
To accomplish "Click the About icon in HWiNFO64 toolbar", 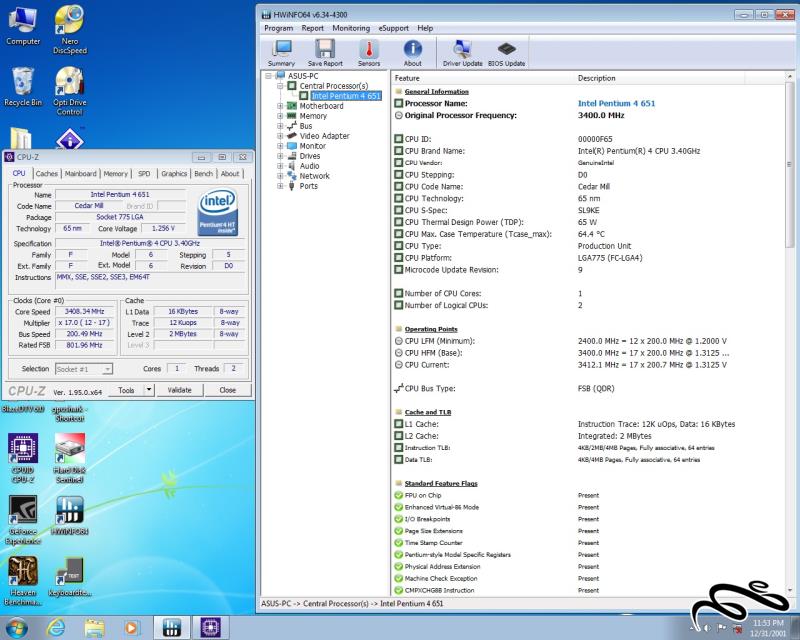I will (412, 53).
